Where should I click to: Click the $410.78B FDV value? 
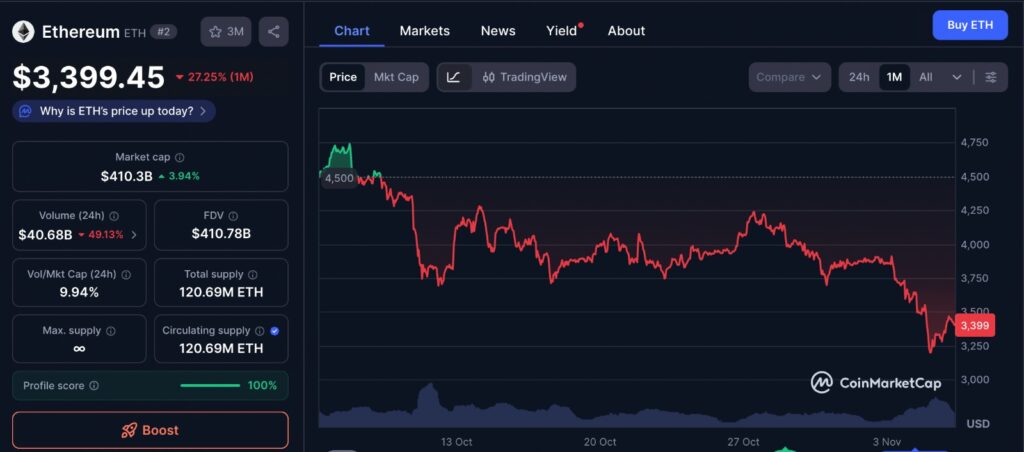click(221, 234)
